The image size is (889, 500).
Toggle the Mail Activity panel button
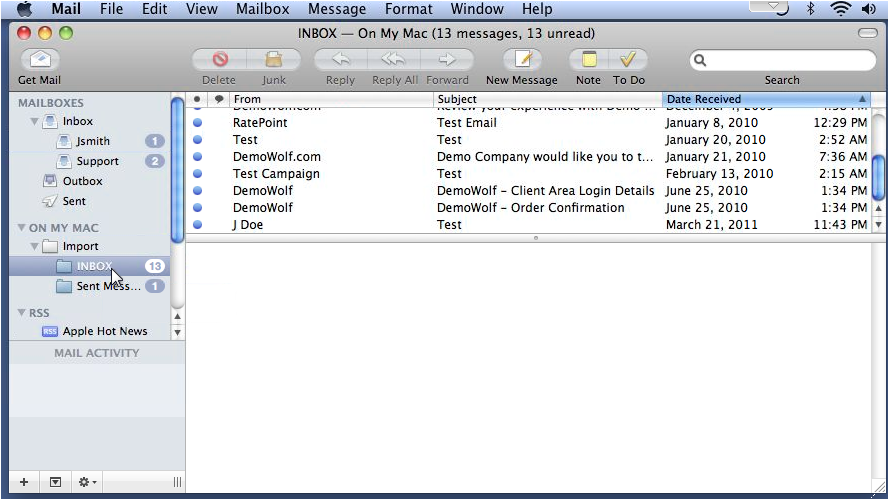point(55,482)
